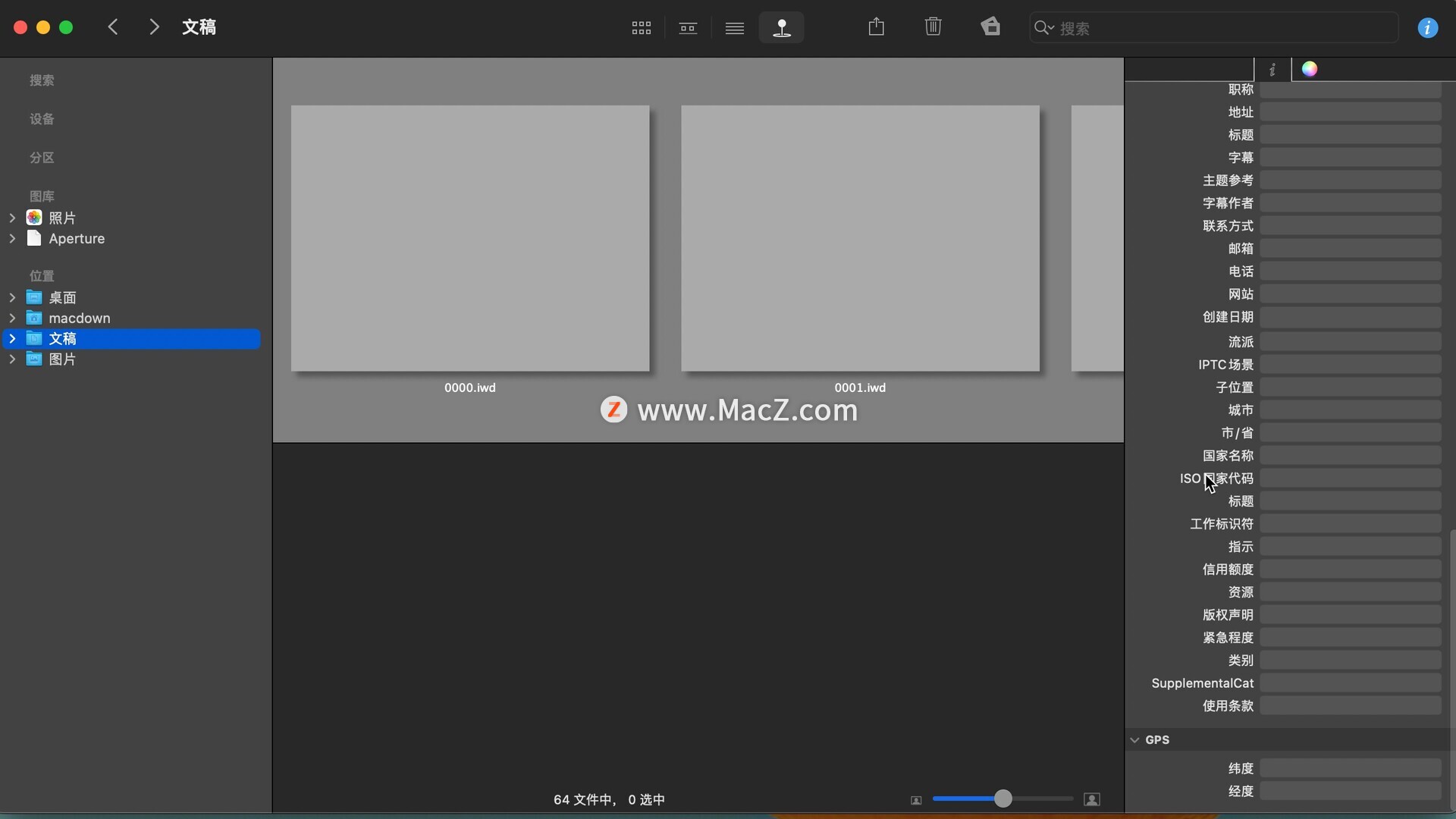Image resolution: width=1456 pixels, height=819 pixels.
Task: Click the 网站 input field
Action: (x=1351, y=293)
